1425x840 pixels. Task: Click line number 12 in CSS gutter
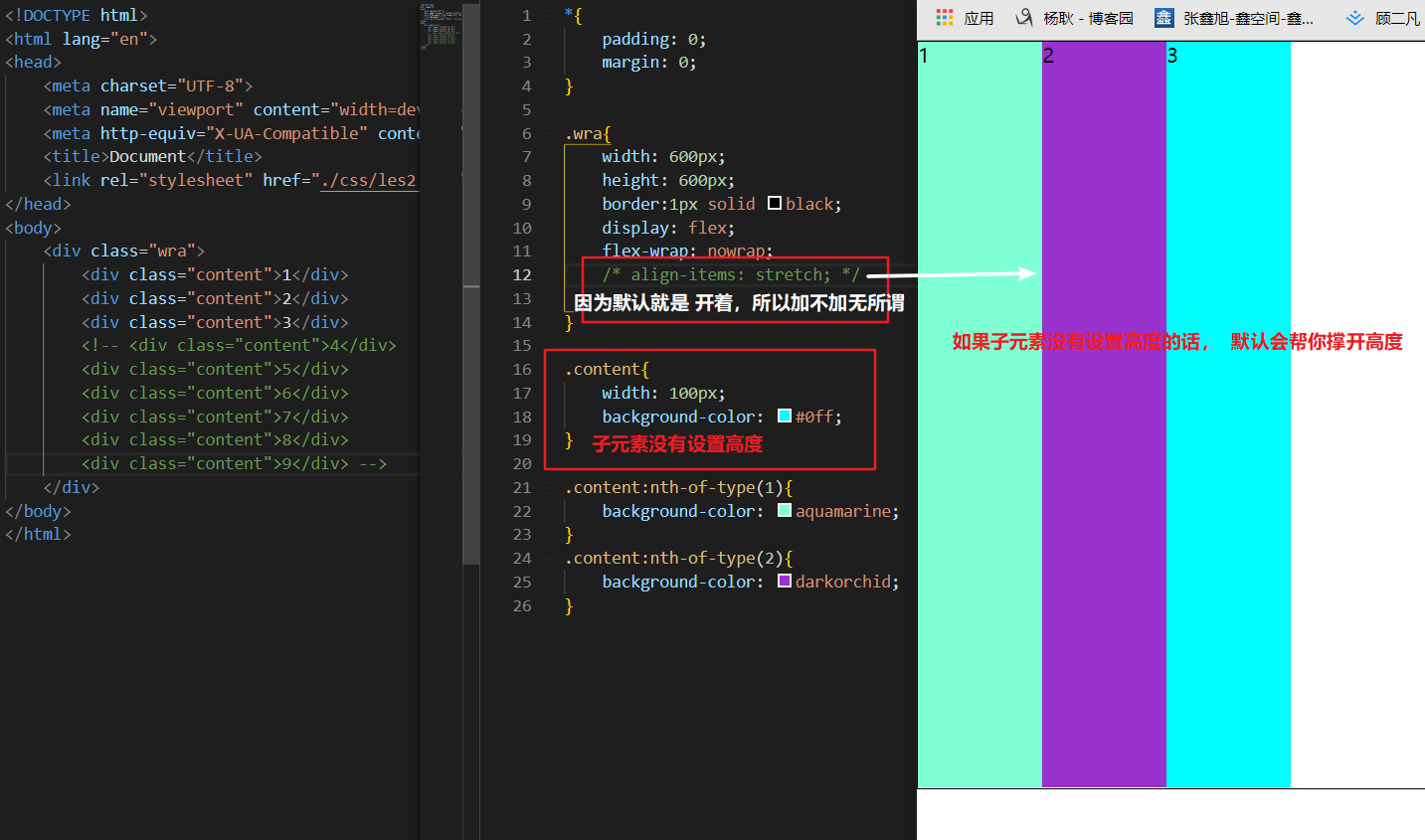(x=522, y=275)
